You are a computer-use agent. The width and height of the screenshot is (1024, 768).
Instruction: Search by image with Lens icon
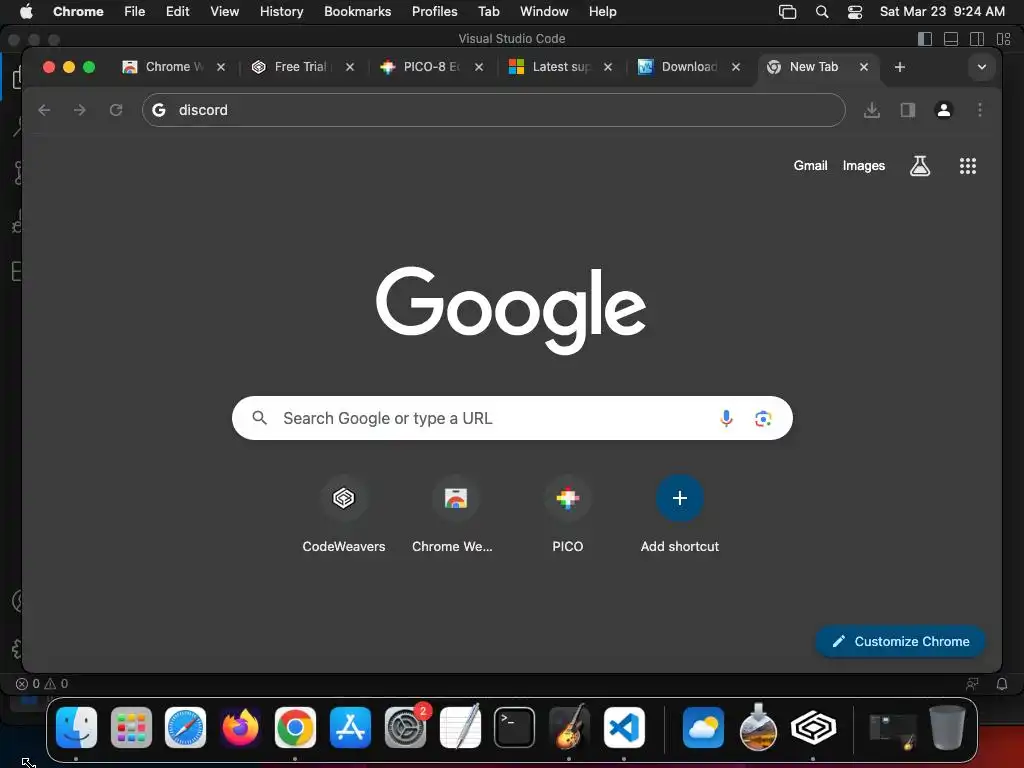[x=763, y=418]
